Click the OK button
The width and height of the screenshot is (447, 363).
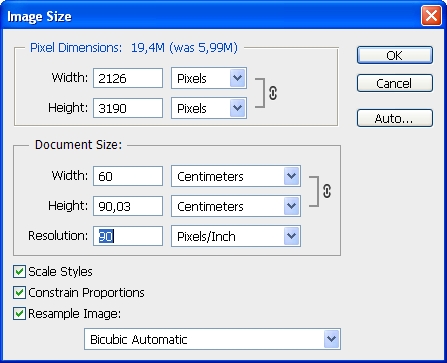395,55
